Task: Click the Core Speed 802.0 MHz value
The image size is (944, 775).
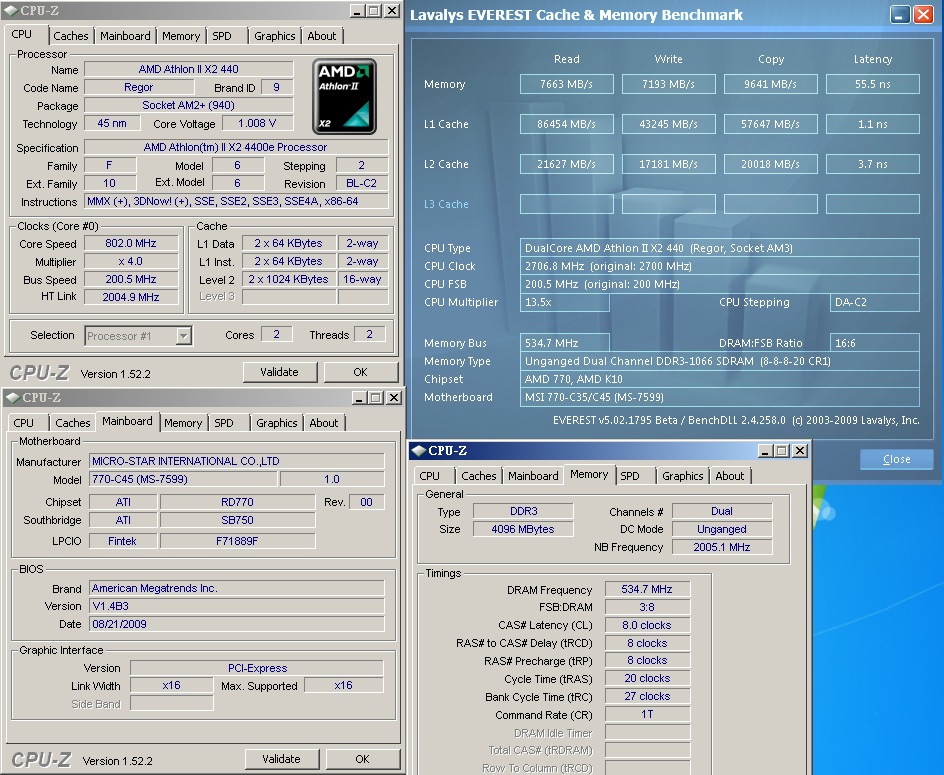Action: click(131, 243)
